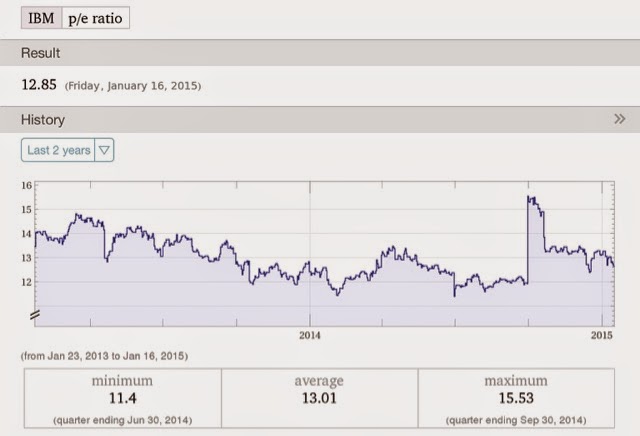The width and height of the screenshot is (640, 436).
Task: Select the maximum value 15.53
Action: pyautogui.click(x=516, y=398)
